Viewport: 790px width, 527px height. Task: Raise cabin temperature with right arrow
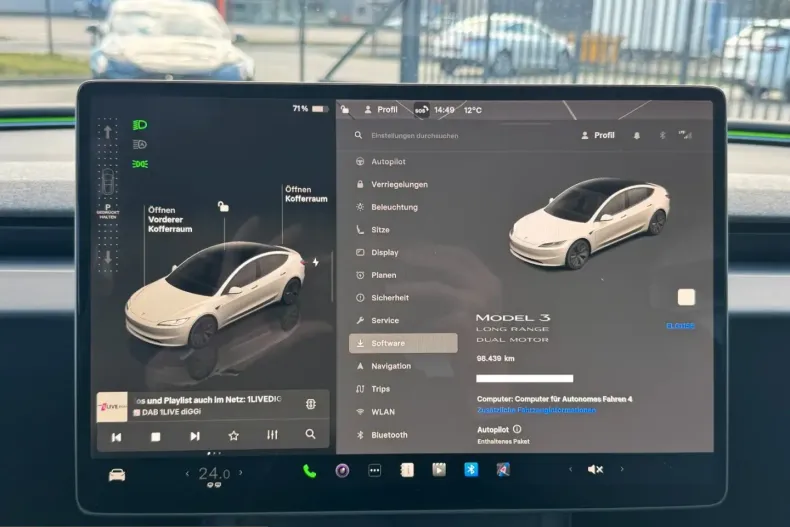[241, 473]
